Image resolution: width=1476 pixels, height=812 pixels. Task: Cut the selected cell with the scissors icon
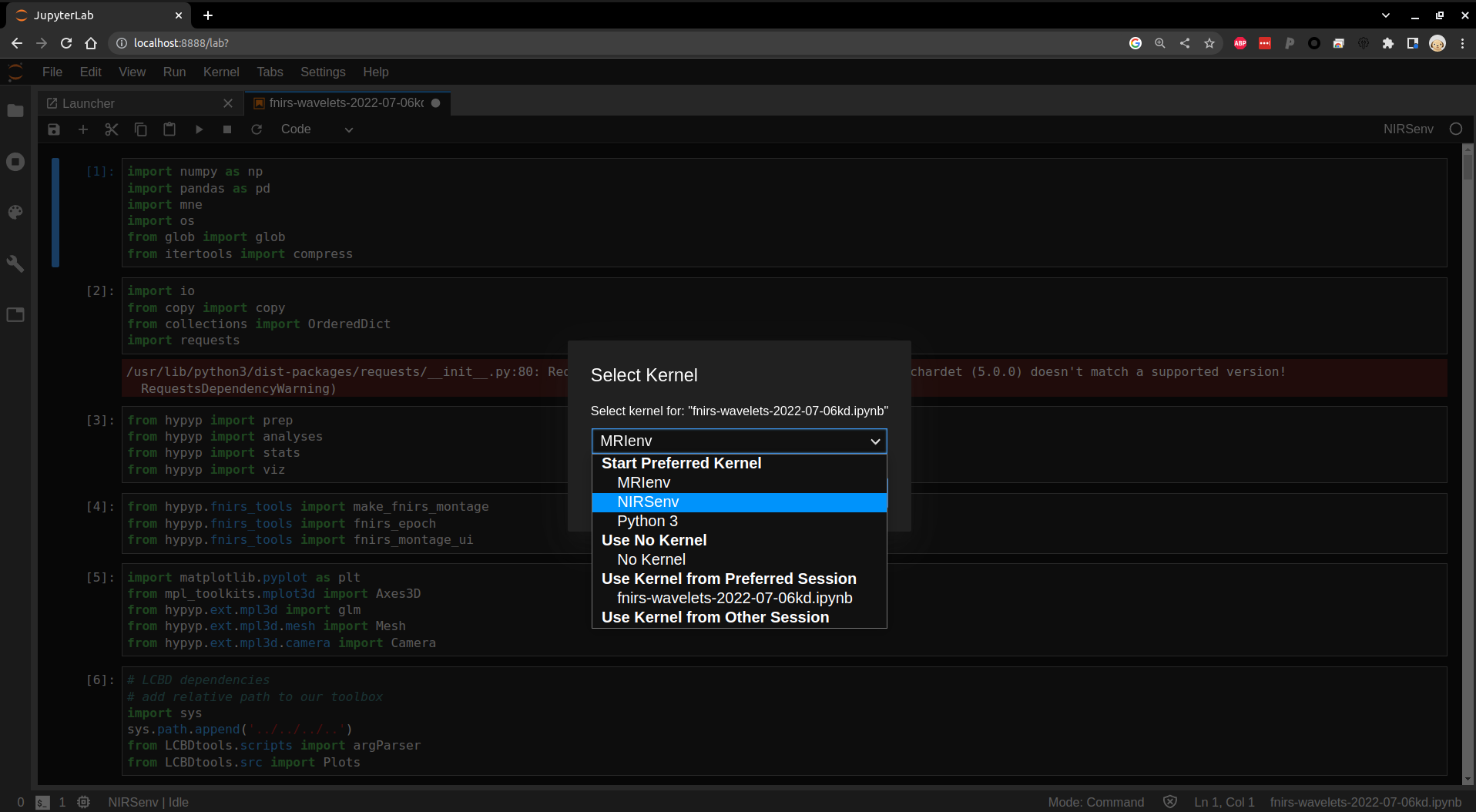coord(112,129)
